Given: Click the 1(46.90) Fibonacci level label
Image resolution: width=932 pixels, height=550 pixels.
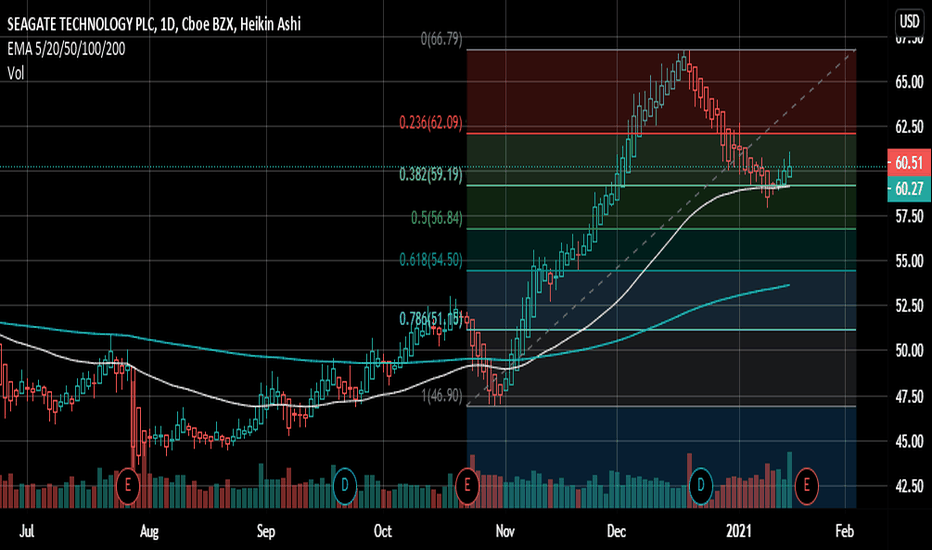Looking at the screenshot, I should 442,396.
